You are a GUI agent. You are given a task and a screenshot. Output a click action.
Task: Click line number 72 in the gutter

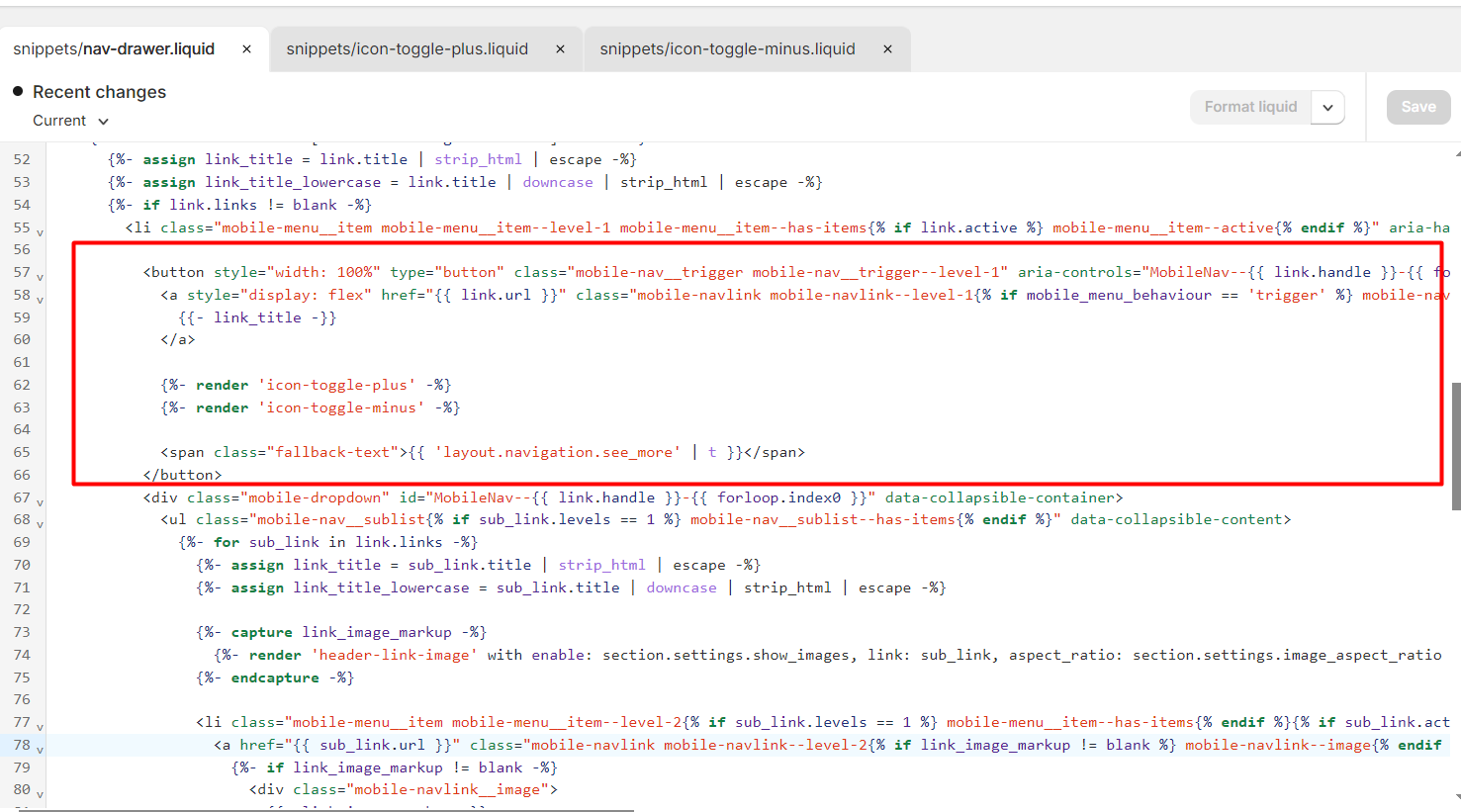[22, 609]
